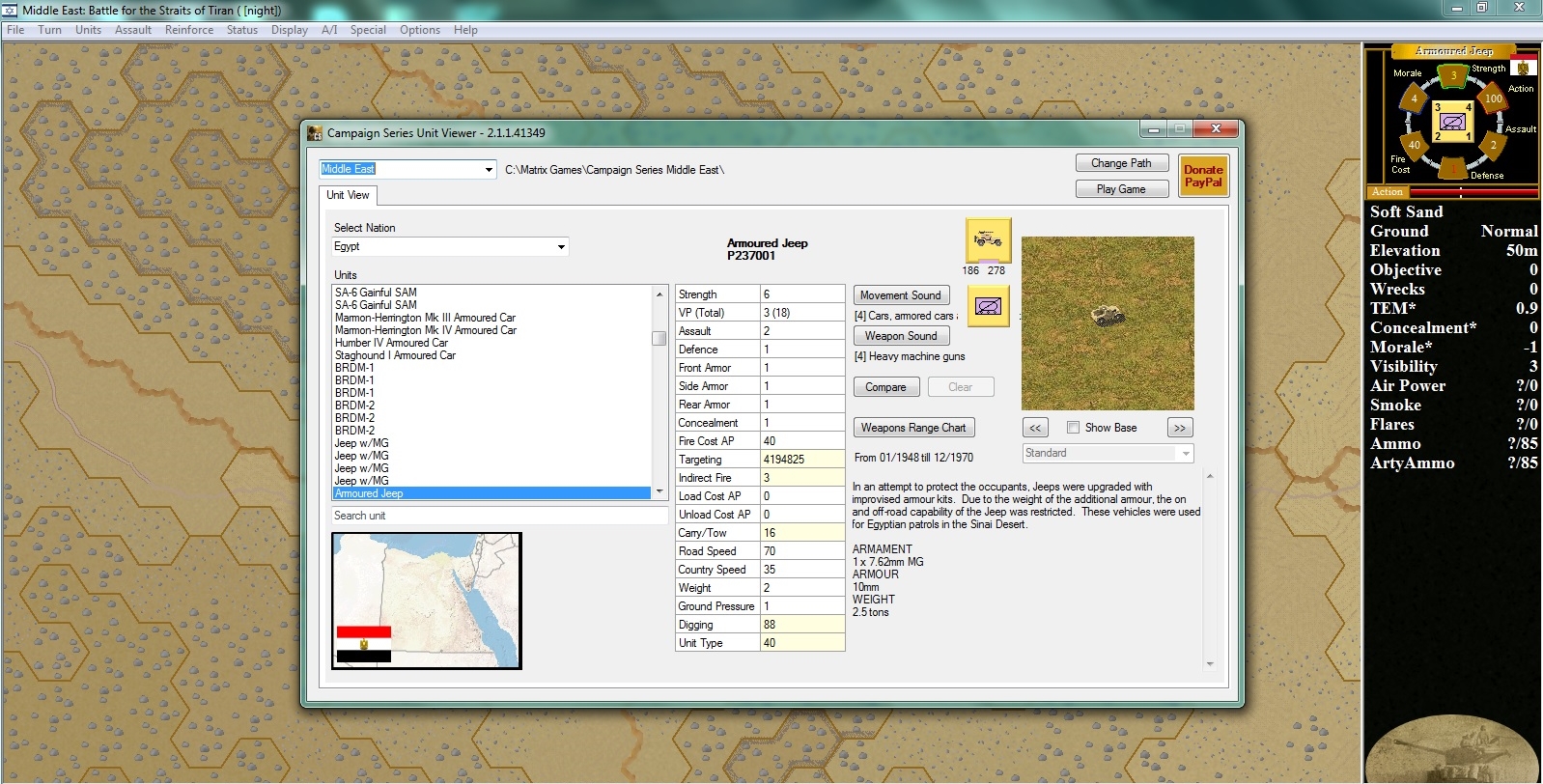
Task: Click the Donate PayPal button
Action: (x=1203, y=176)
